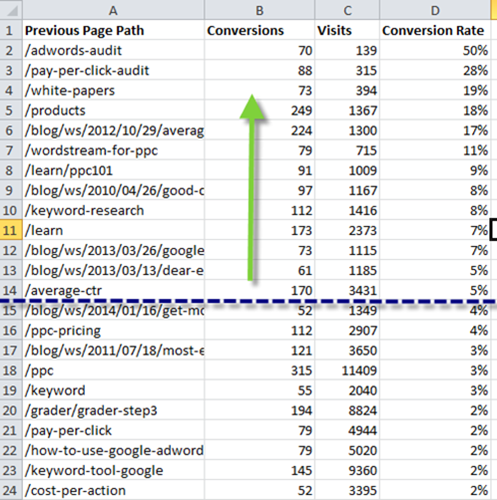
Task: Click the 28% conversion rate cell
Action: coord(435,70)
